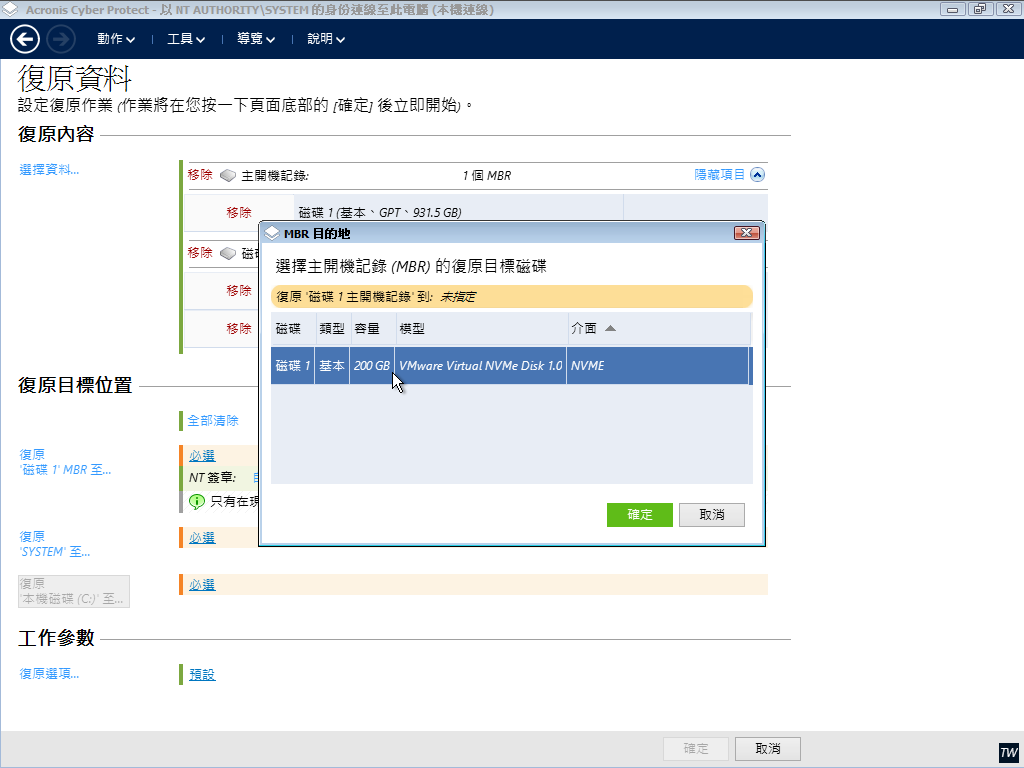Click the 選擇資料... link

(49, 170)
